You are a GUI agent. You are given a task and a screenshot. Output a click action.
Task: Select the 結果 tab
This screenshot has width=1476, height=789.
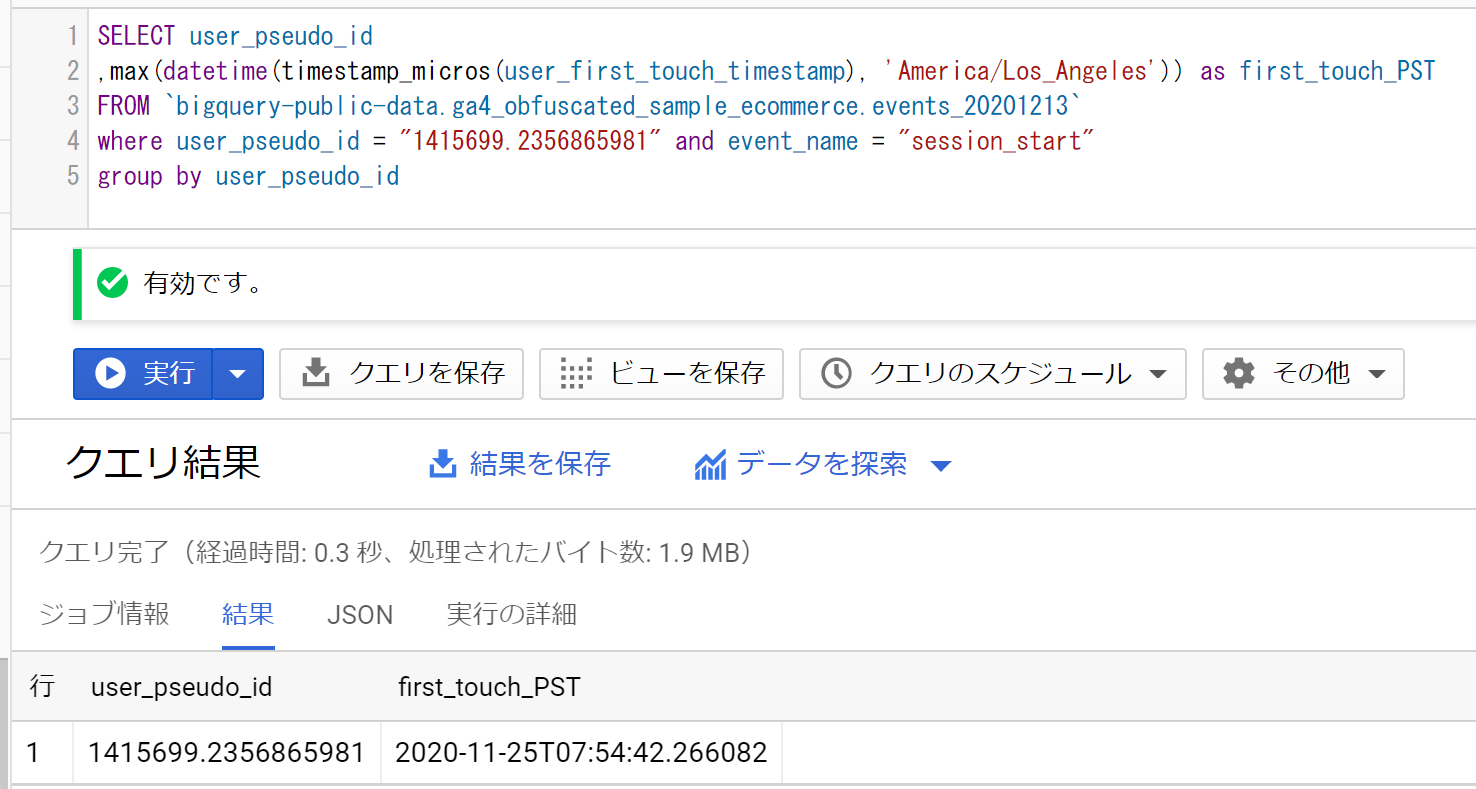pos(248,614)
